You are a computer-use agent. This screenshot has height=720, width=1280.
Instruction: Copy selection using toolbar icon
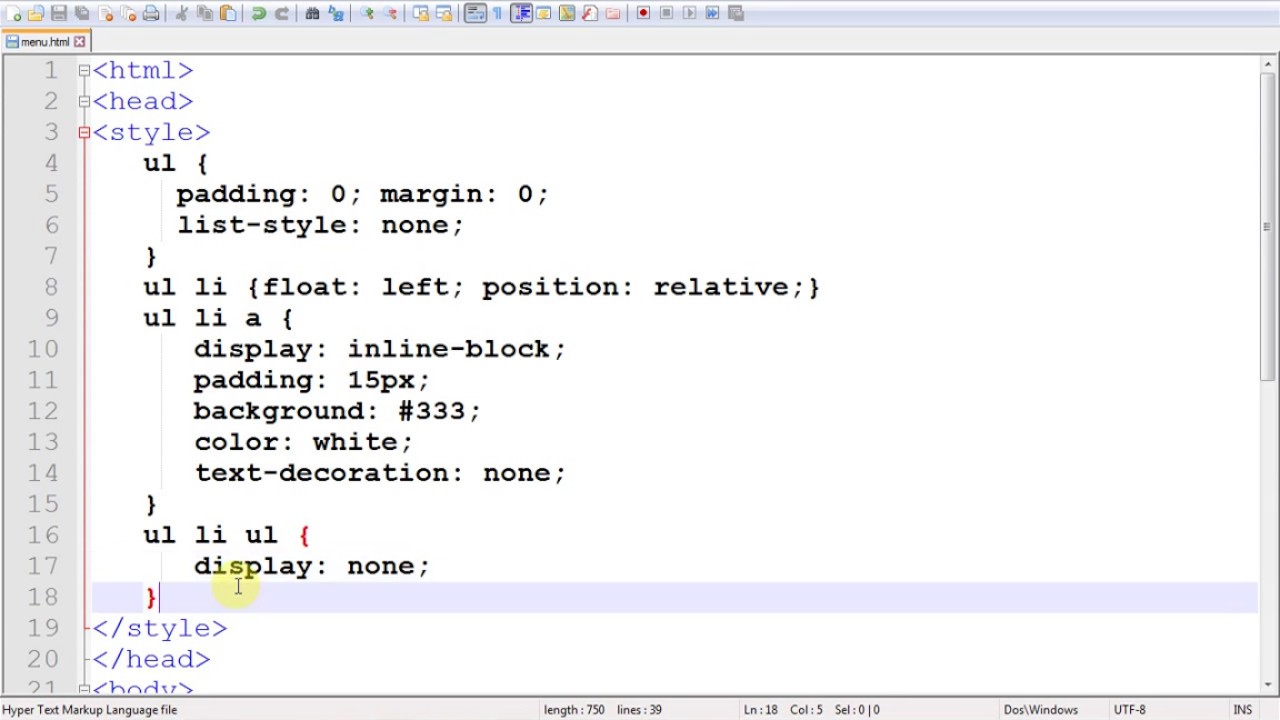tap(205, 13)
